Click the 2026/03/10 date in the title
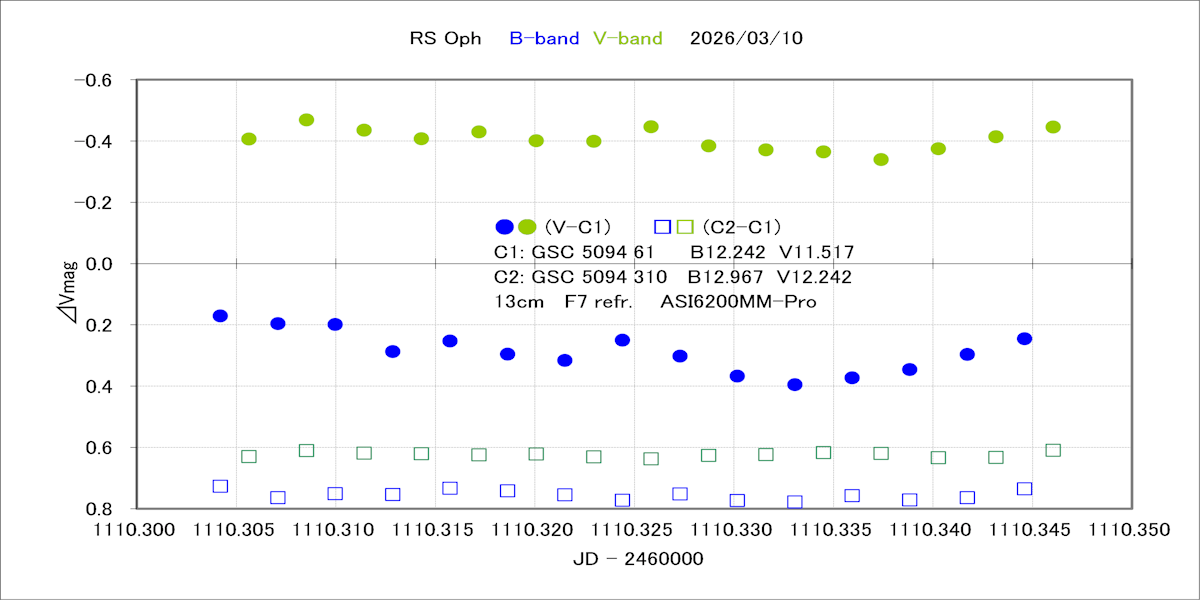 click(746, 39)
